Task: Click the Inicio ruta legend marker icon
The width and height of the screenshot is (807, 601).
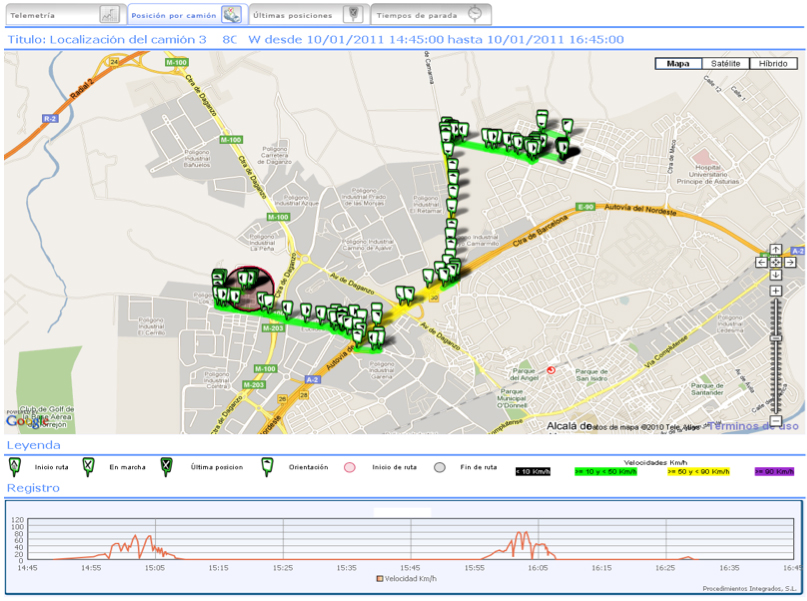Action: [15, 466]
